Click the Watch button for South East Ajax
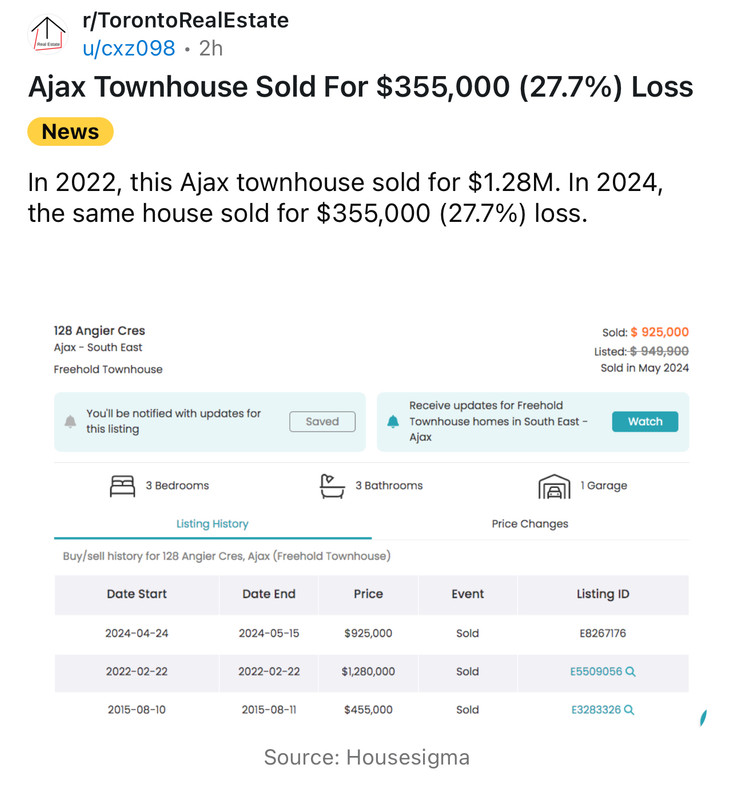The height and width of the screenshot is (800, 734). coord(645,421)
